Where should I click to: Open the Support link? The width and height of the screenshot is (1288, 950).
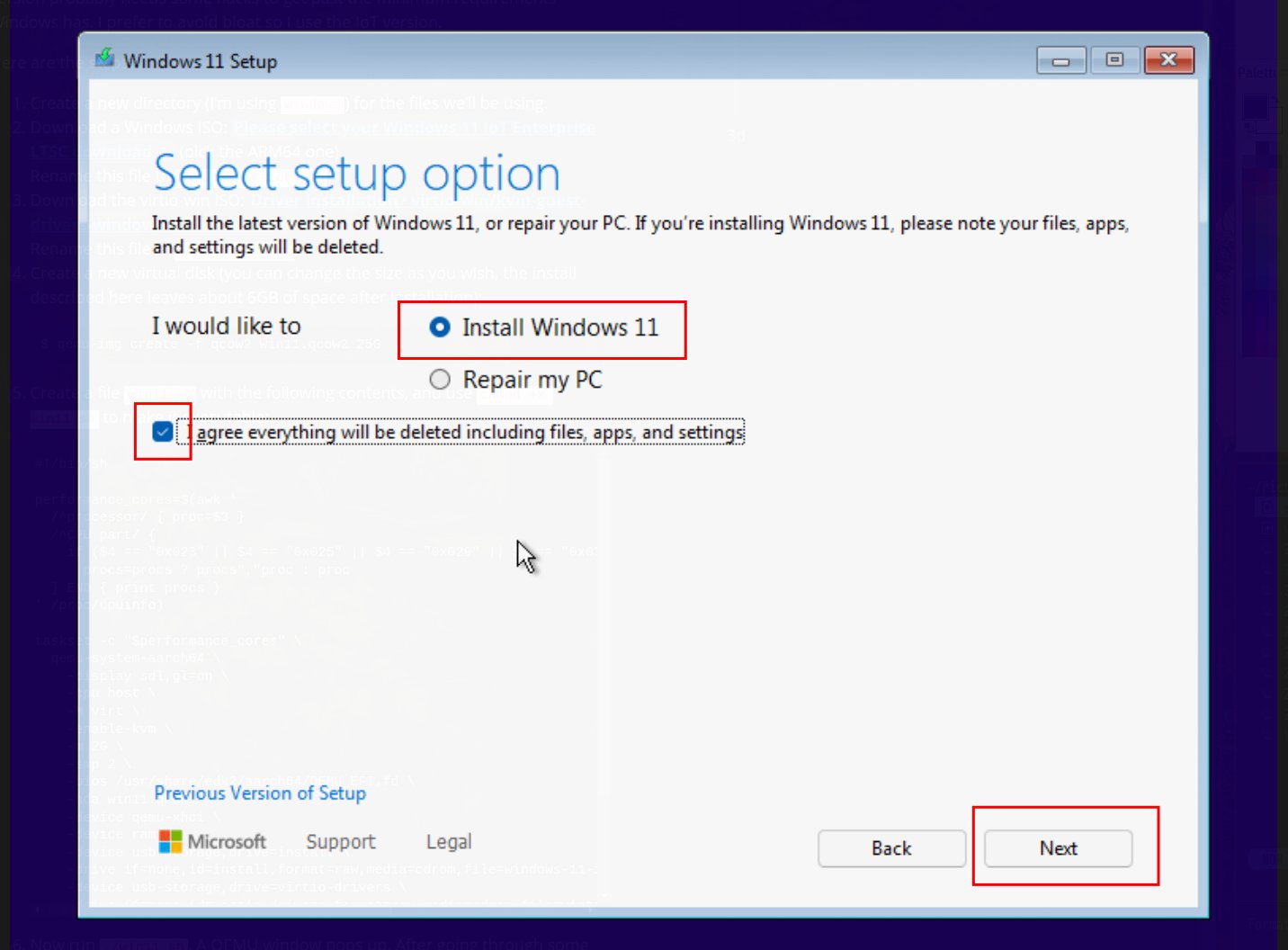(x=341, y=842)
